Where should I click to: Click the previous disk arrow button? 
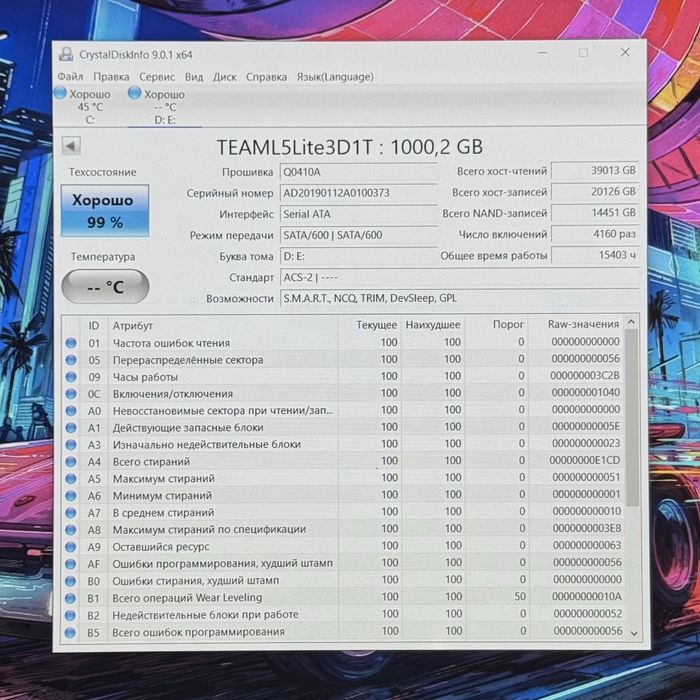(x=71, y=146)
